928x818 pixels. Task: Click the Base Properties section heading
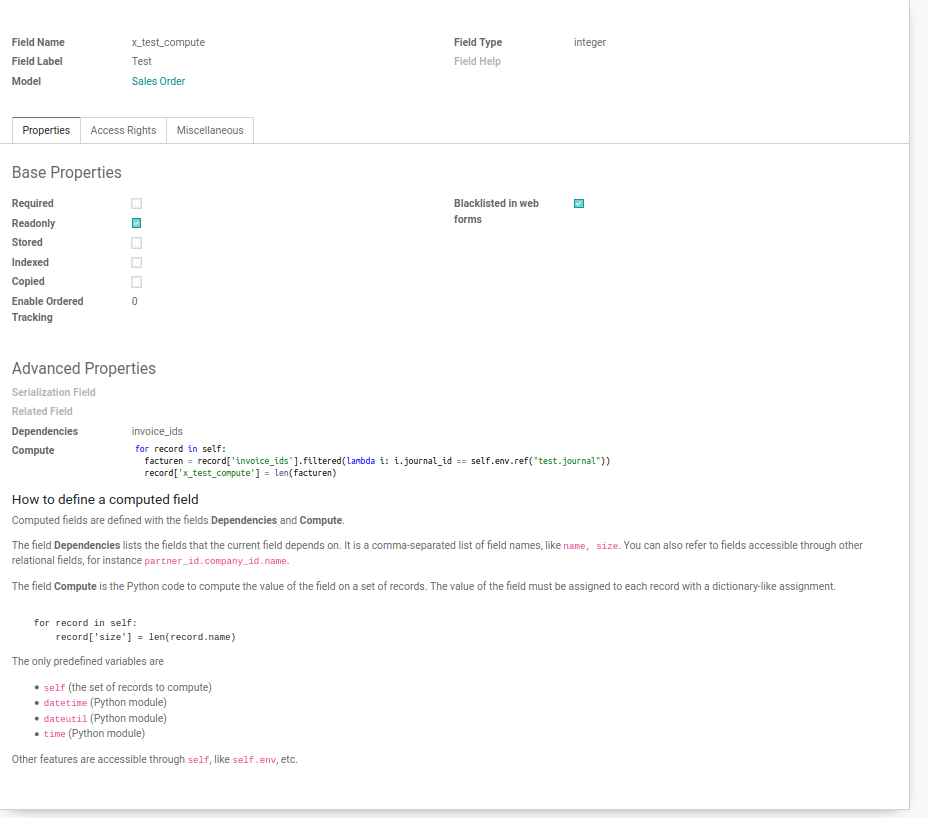coord(68,172)
